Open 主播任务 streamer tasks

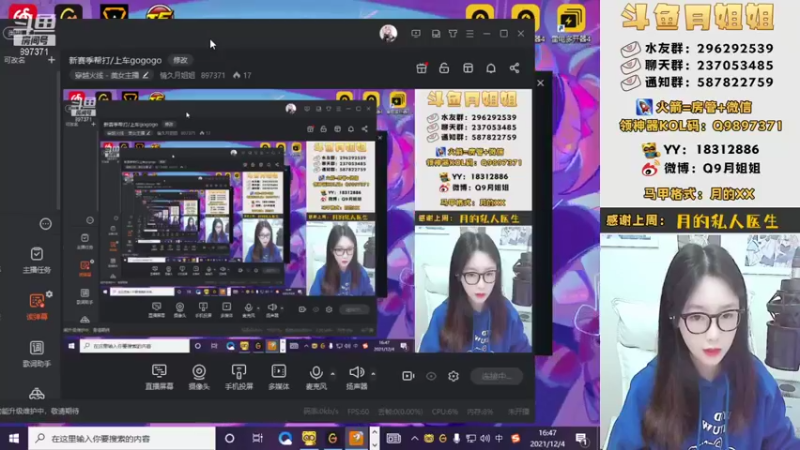pyautogui.click(x=37, y=260)
